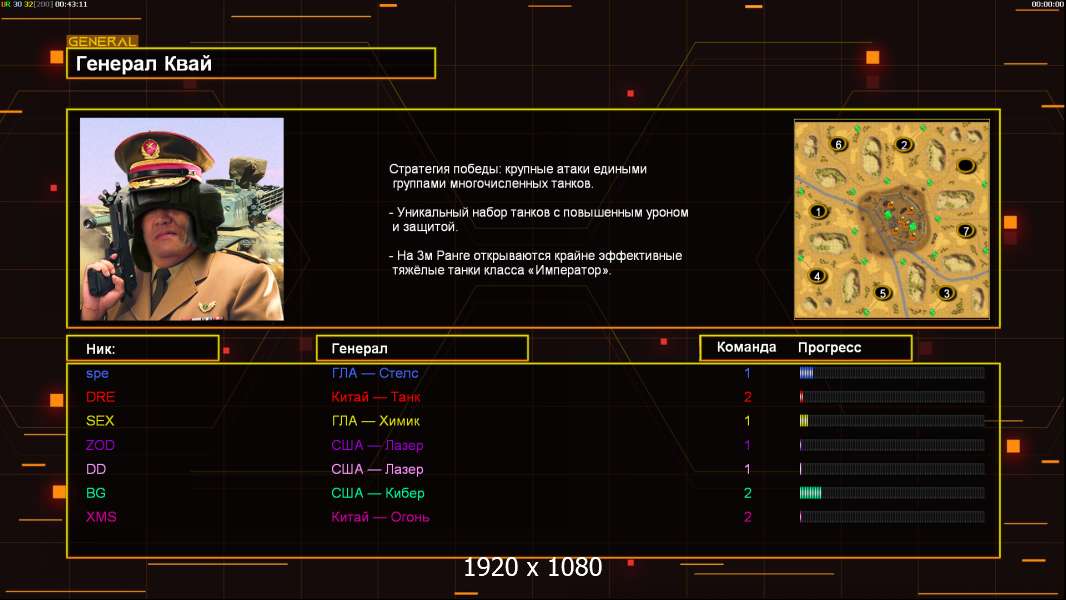Click the loading progress bar for SEX
The width and height of the screenshot is (1066, 600).
pos(892,421)
